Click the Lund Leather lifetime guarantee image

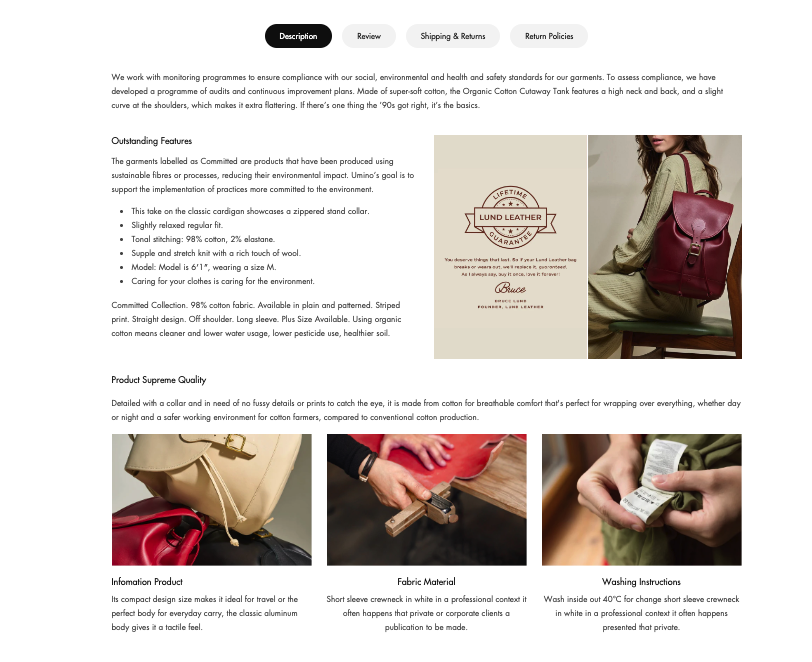(510, 247)
